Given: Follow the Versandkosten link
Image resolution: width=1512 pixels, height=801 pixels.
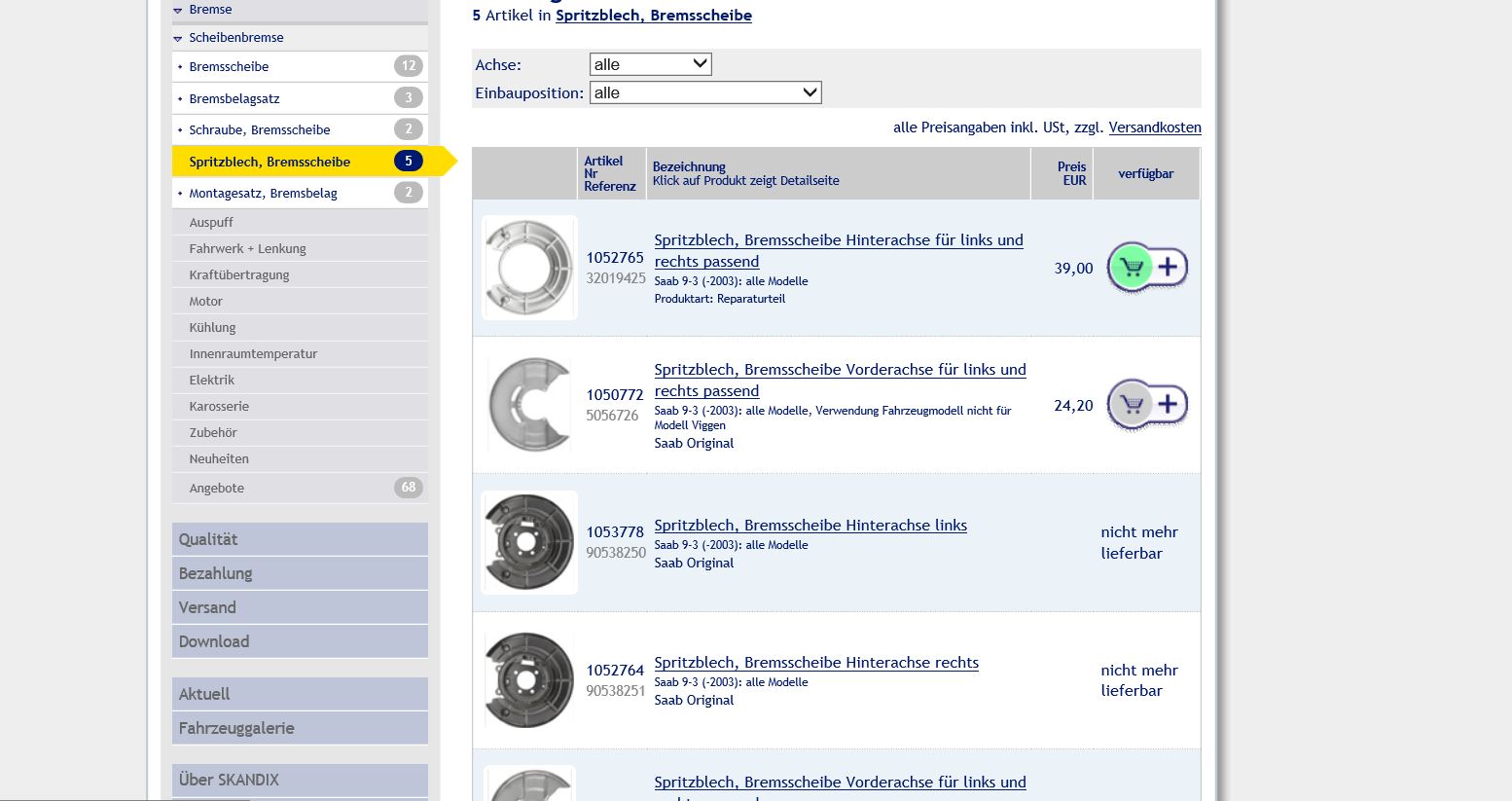Looking at the screenshot, I should coord(1155,127).
